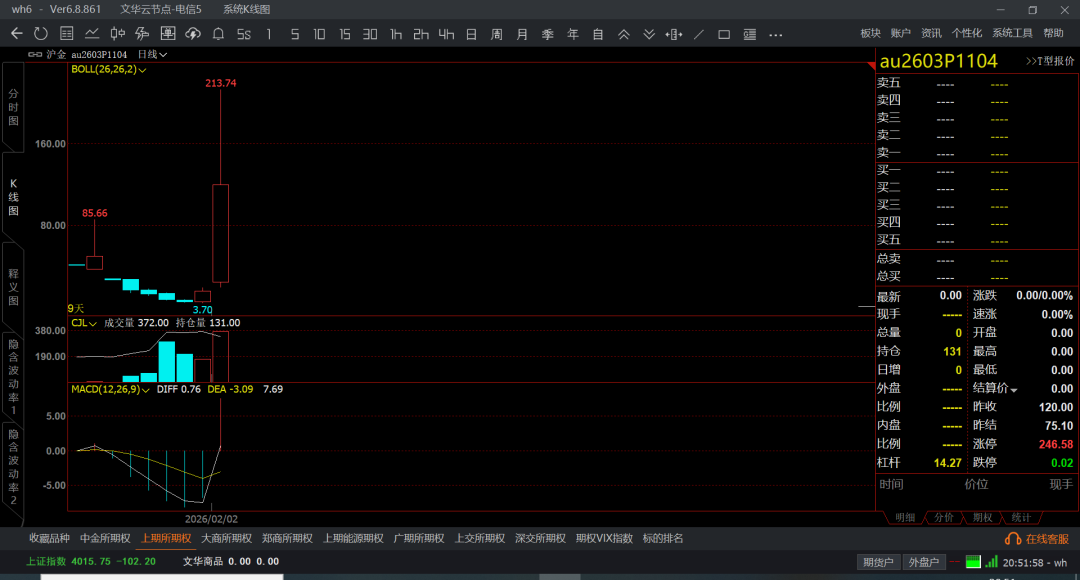Expand the BOLL(26,26,2) indicator dropdown
Image resolution: width=1080 pixels, height=580 pixels.
tap(143, 70)
